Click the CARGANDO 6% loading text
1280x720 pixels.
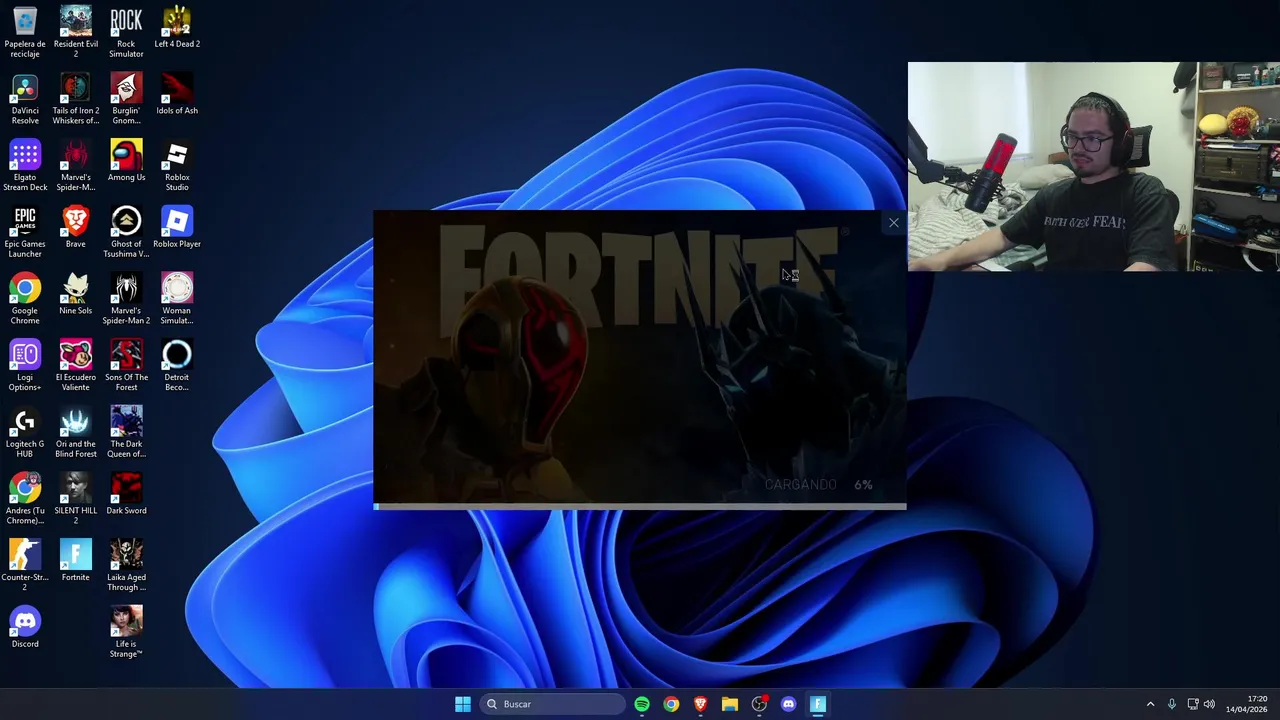(818, 484)
